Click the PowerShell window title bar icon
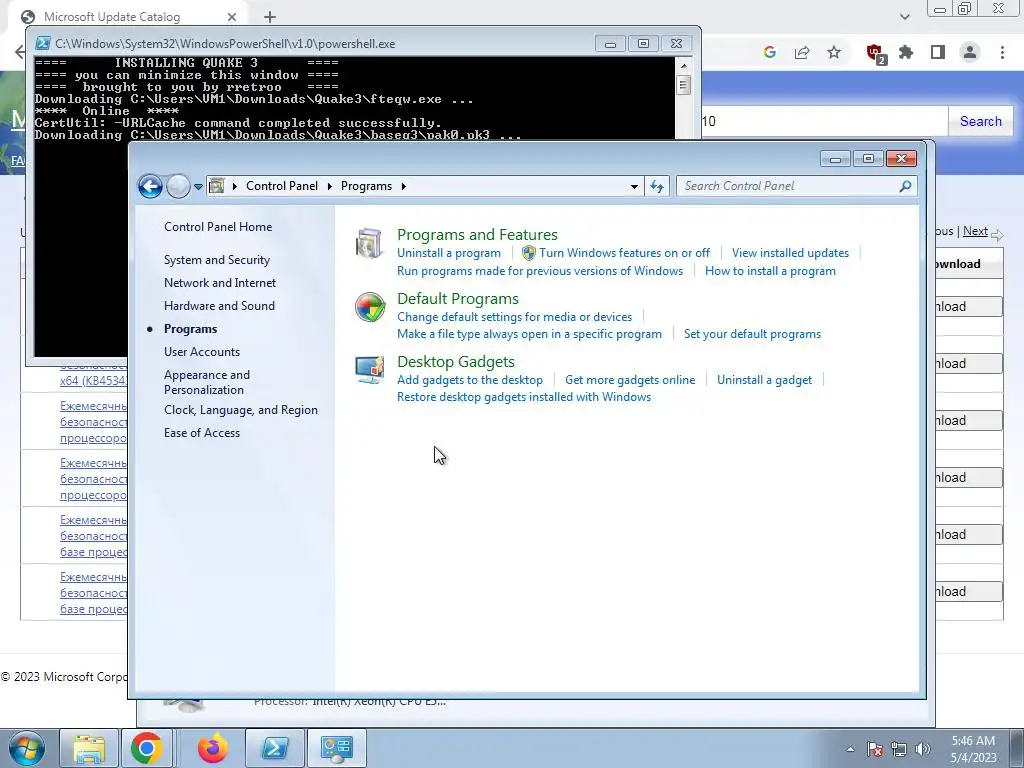Screen dimensions: 1024x768 coord(42,44)
